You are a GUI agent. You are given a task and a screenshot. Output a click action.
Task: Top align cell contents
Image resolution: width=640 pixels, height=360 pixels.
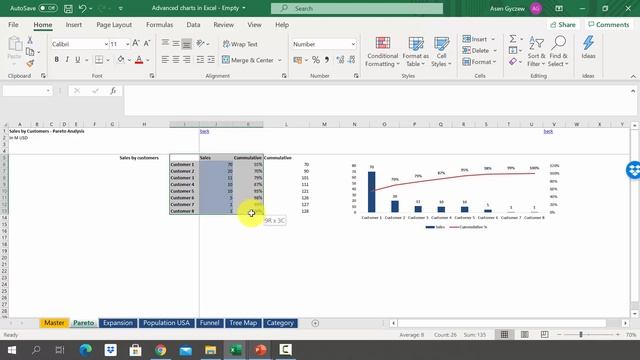coord(165,43)
